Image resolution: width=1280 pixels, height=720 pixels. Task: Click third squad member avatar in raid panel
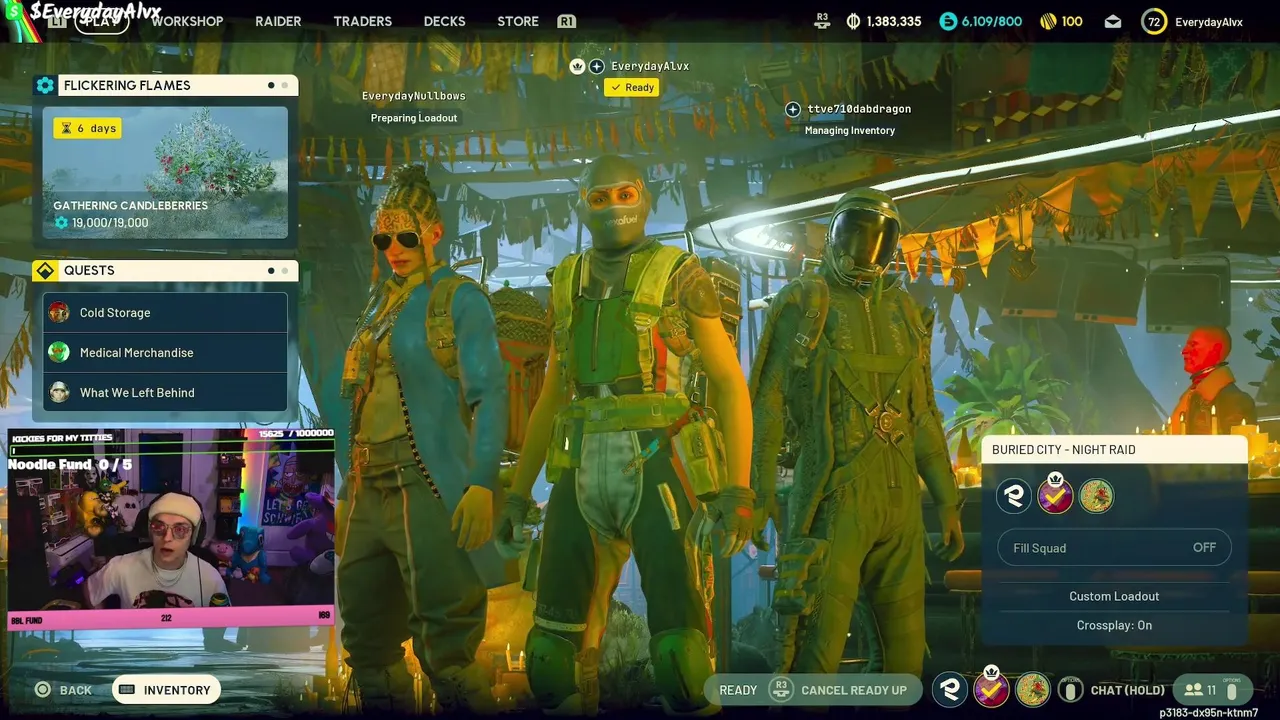pos(1096,496)
